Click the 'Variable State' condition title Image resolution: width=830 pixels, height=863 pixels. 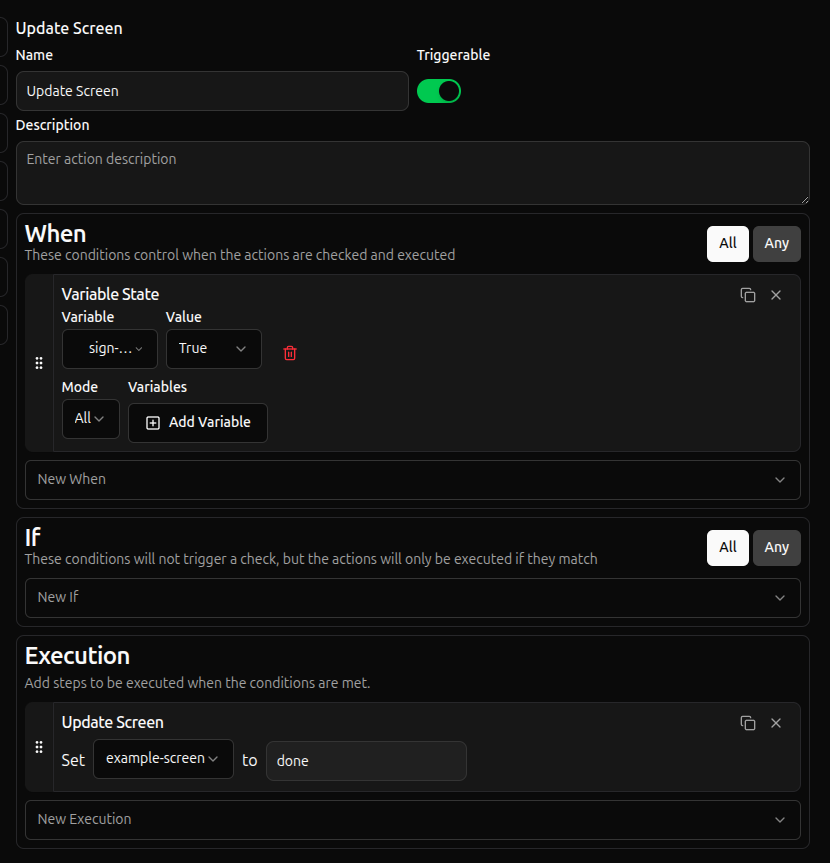point(110,294)
